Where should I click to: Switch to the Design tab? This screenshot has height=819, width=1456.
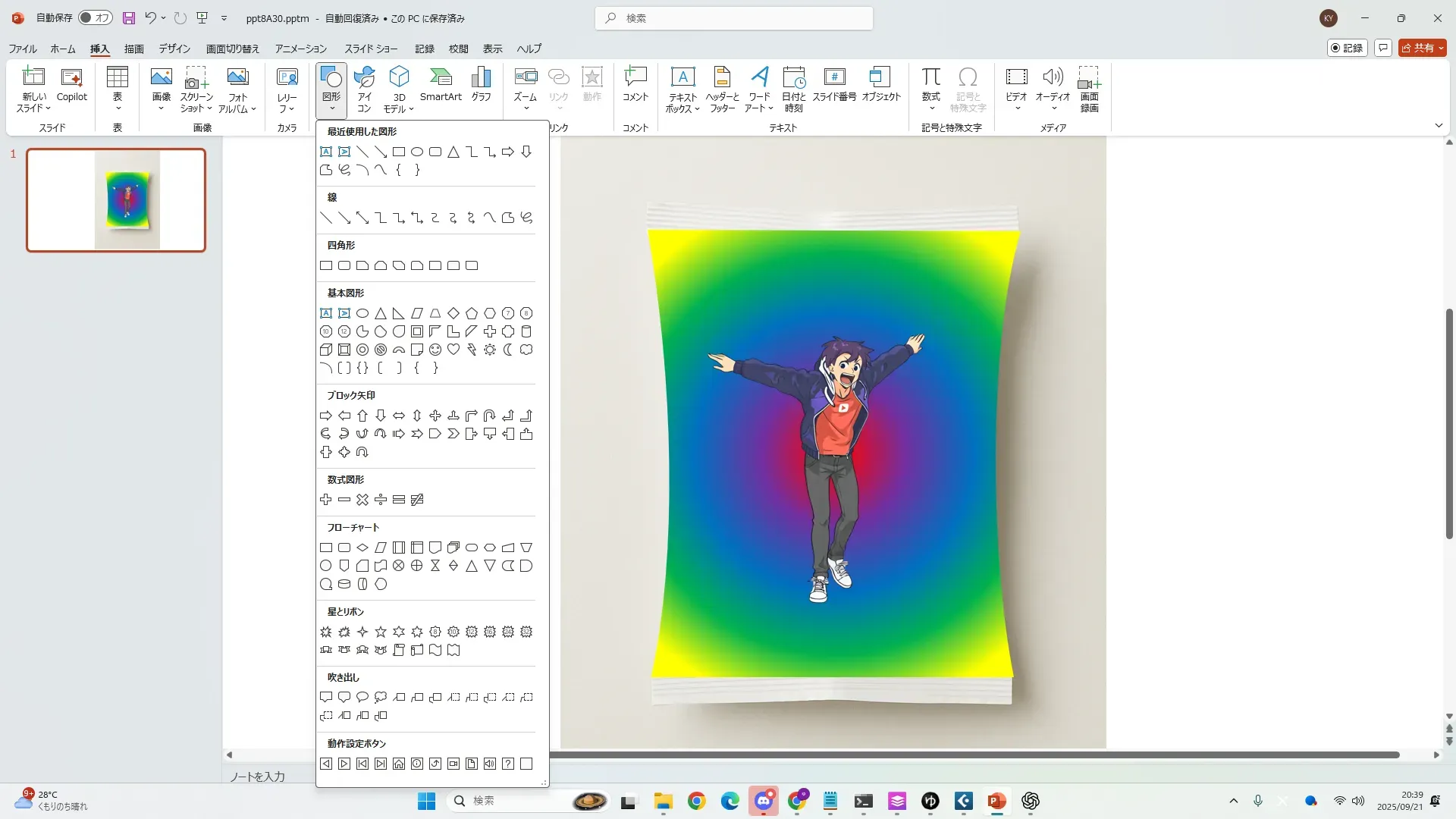174,49
